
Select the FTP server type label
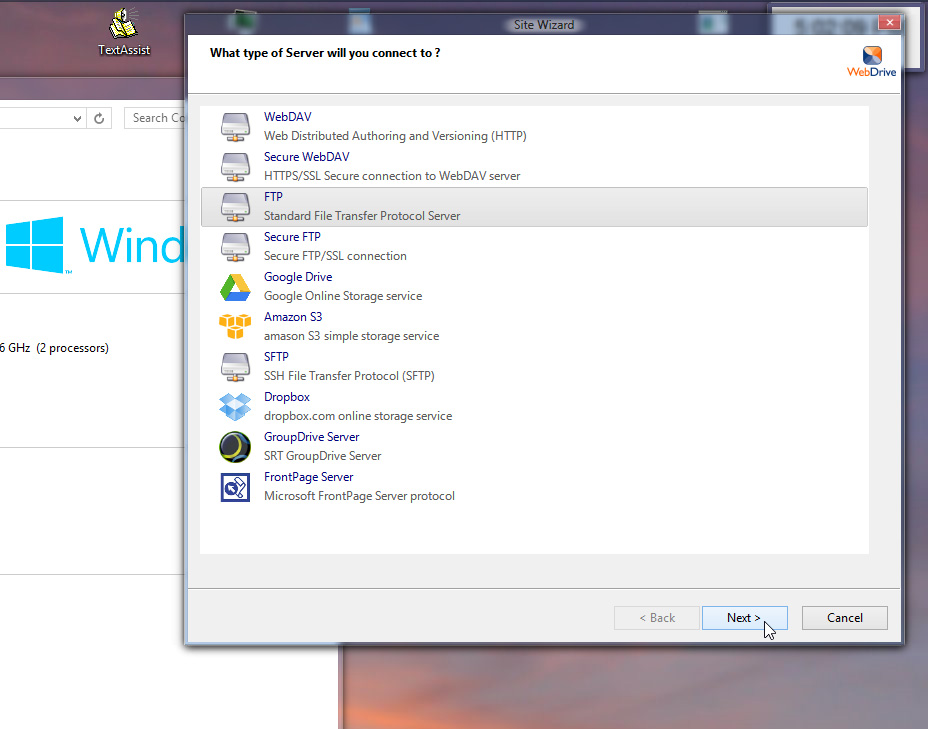(x=273, y=196)
